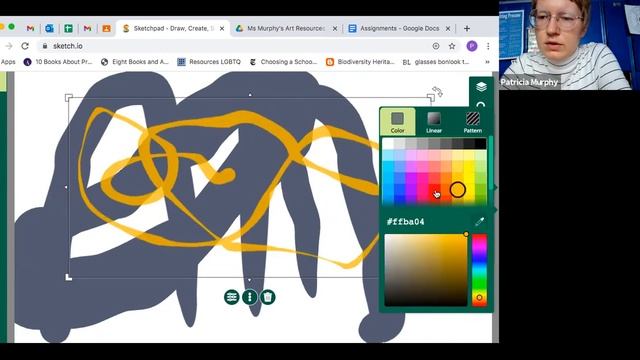Bookmark this page with the star
The width and height of the screenshot is (640, 360).
452,46
